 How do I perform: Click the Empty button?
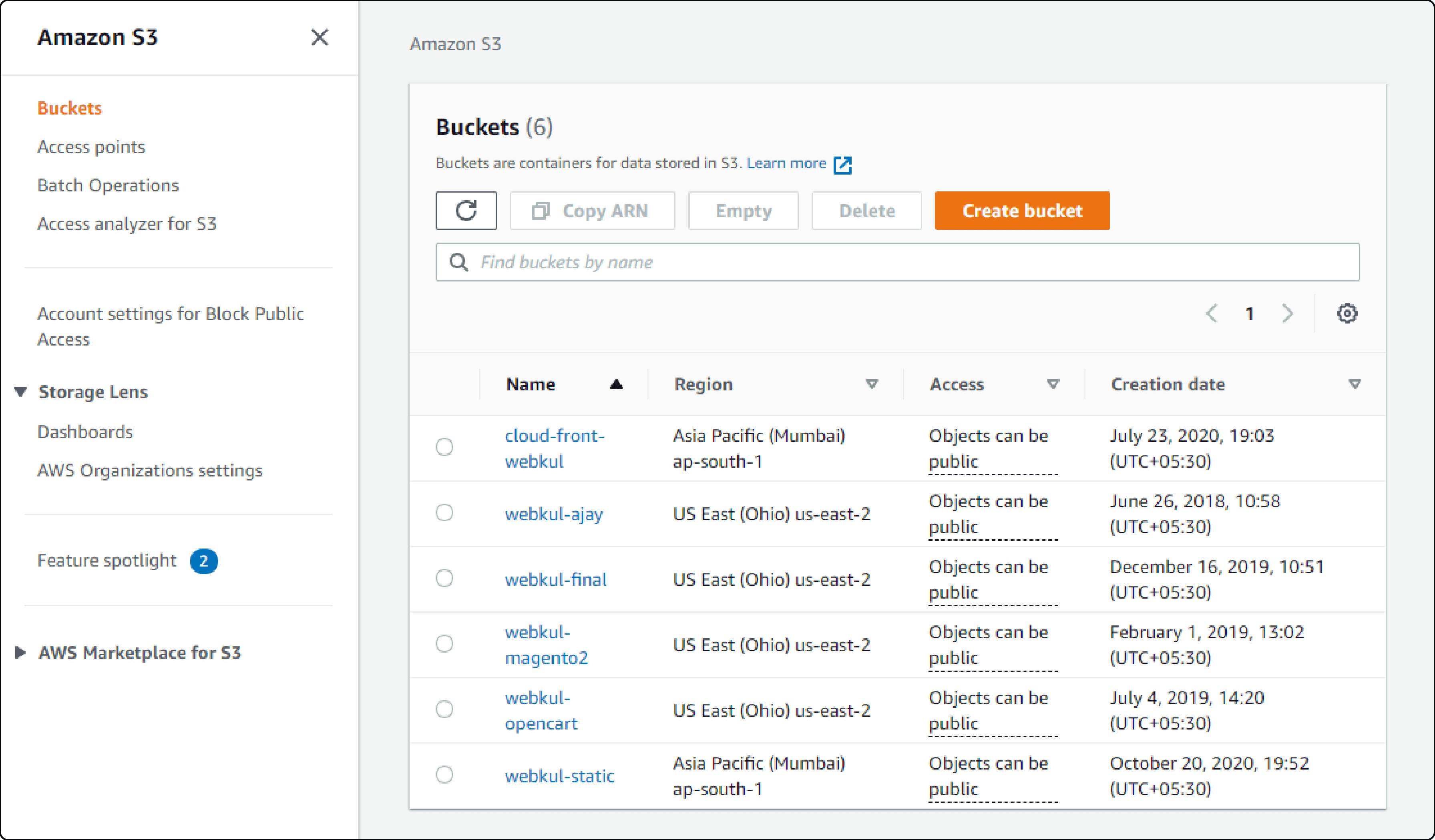(743, 211)
